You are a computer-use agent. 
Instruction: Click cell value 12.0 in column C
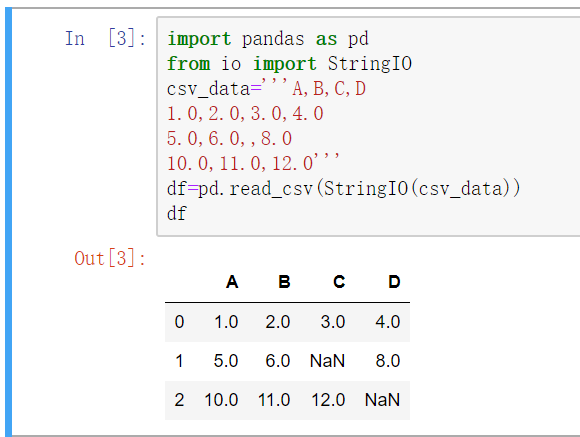[x=328, y=400]
